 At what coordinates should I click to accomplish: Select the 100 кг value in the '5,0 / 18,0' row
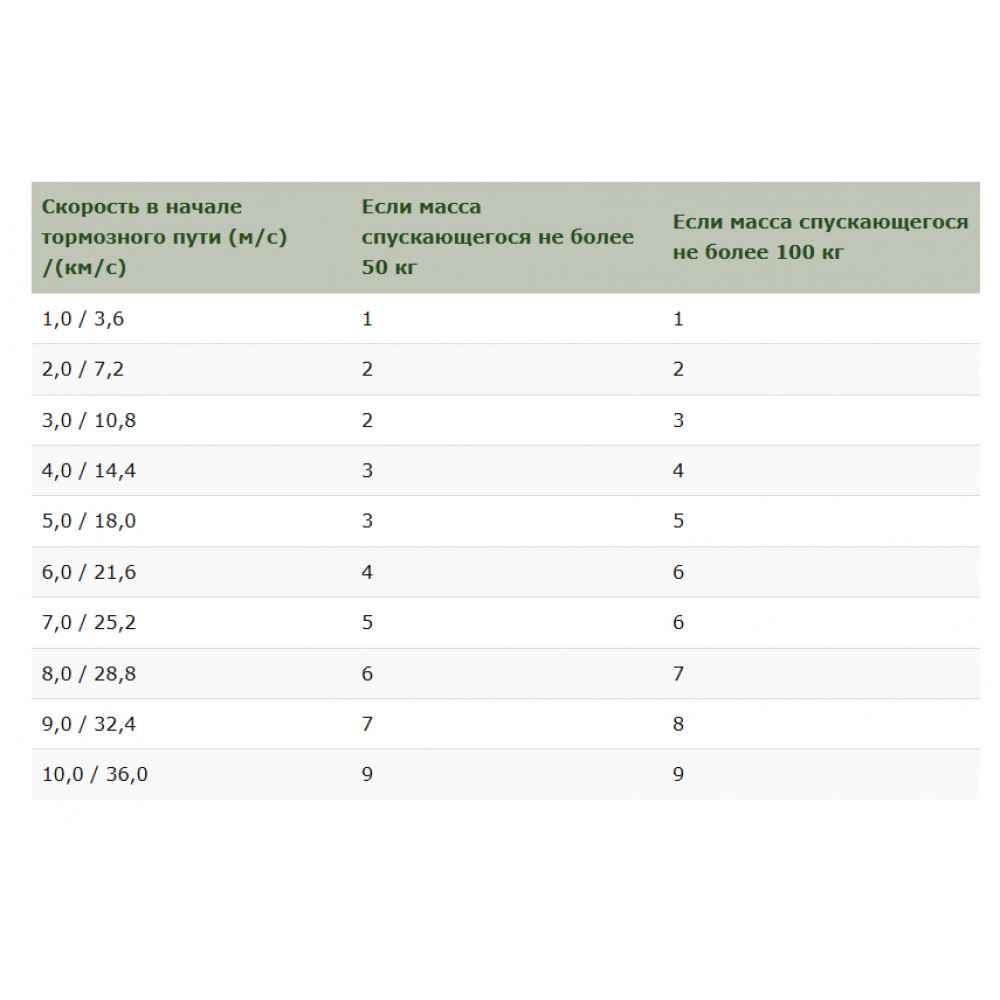[x=678, y=521]
